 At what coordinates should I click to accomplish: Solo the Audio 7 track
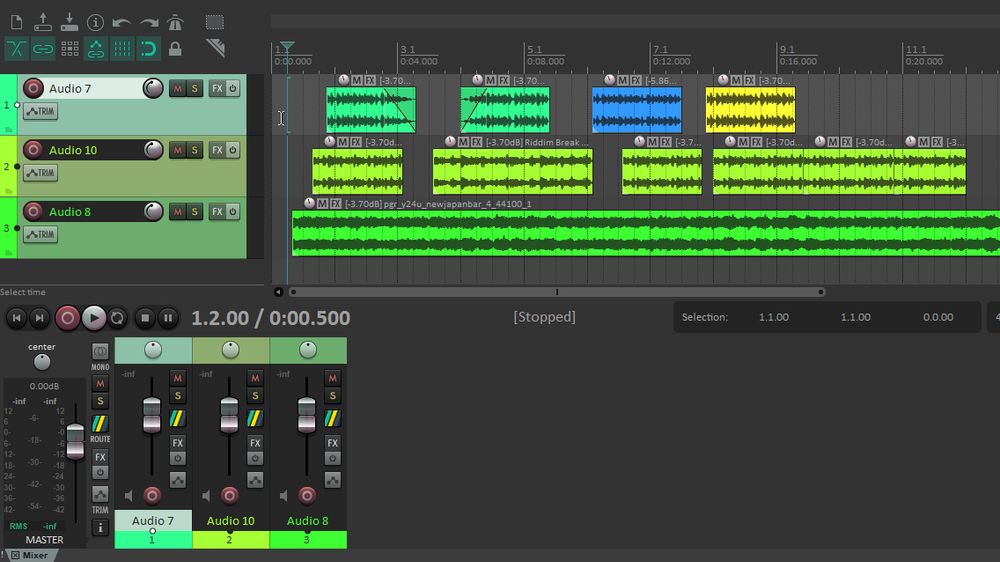coord(195,89)
